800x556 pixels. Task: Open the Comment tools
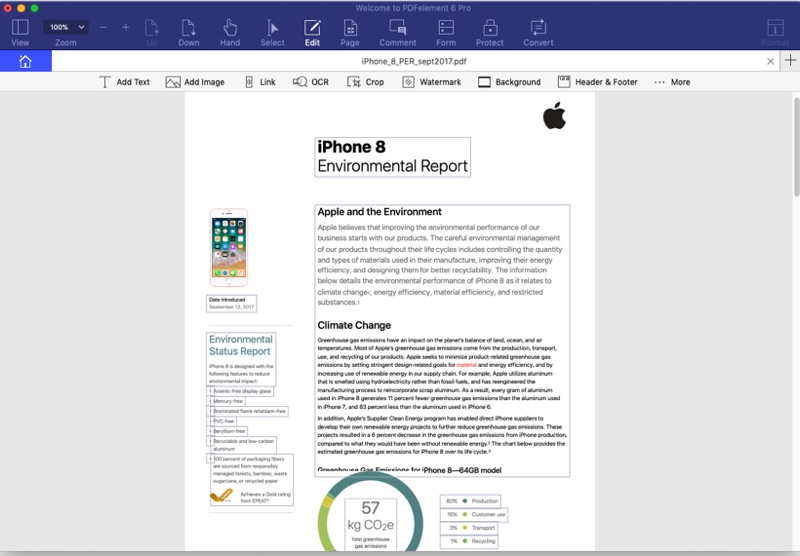point(397,33)
